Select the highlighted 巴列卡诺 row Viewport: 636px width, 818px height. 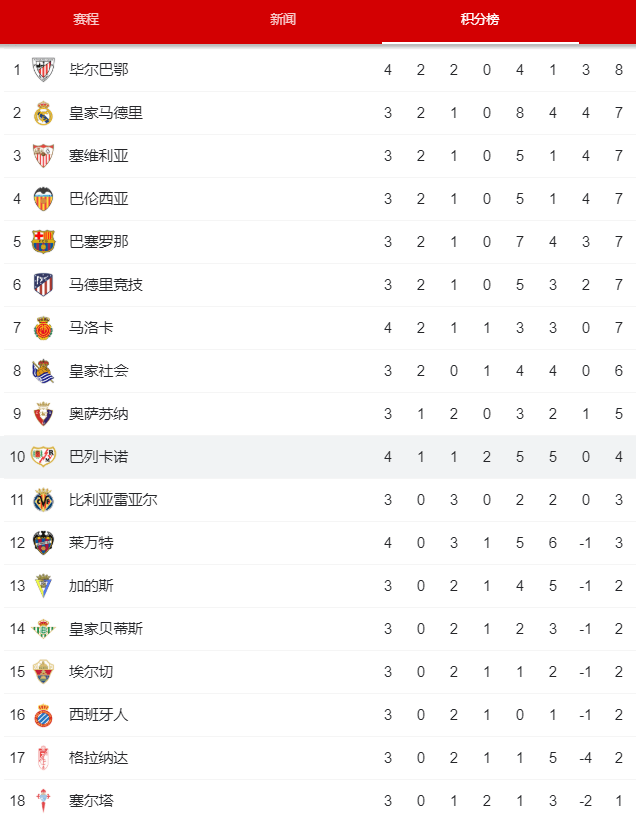[318, 457]
